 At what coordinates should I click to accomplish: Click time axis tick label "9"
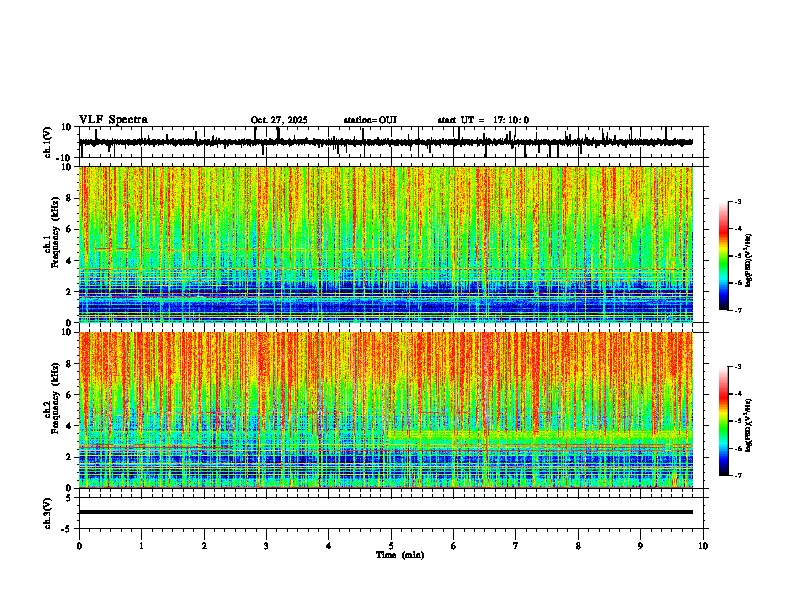point(640,546)
